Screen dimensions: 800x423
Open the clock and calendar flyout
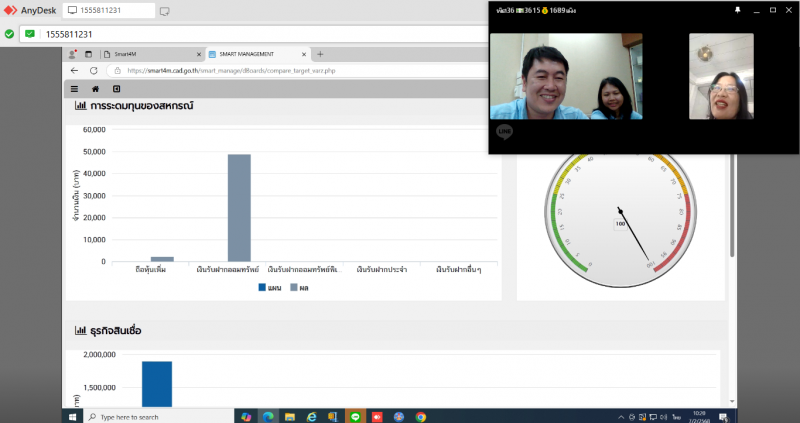coord(699,417)
